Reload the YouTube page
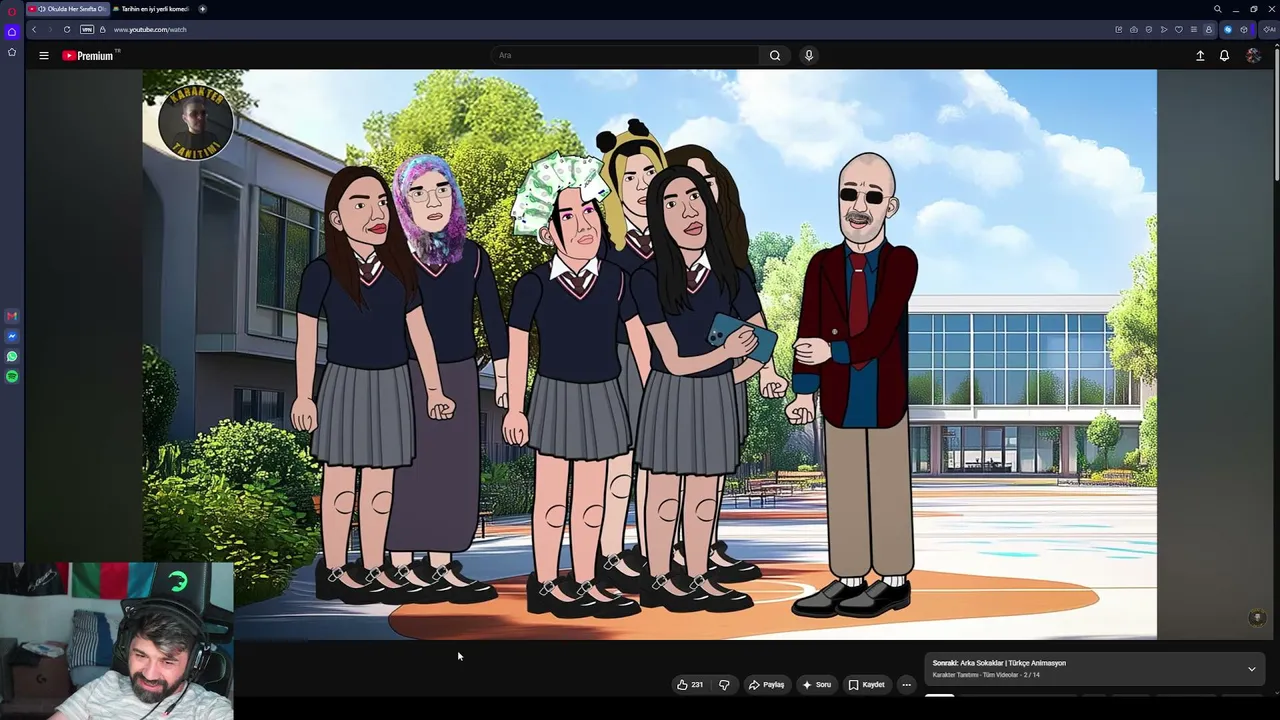This screenshot has height=720, width=1280. point(67,30)
